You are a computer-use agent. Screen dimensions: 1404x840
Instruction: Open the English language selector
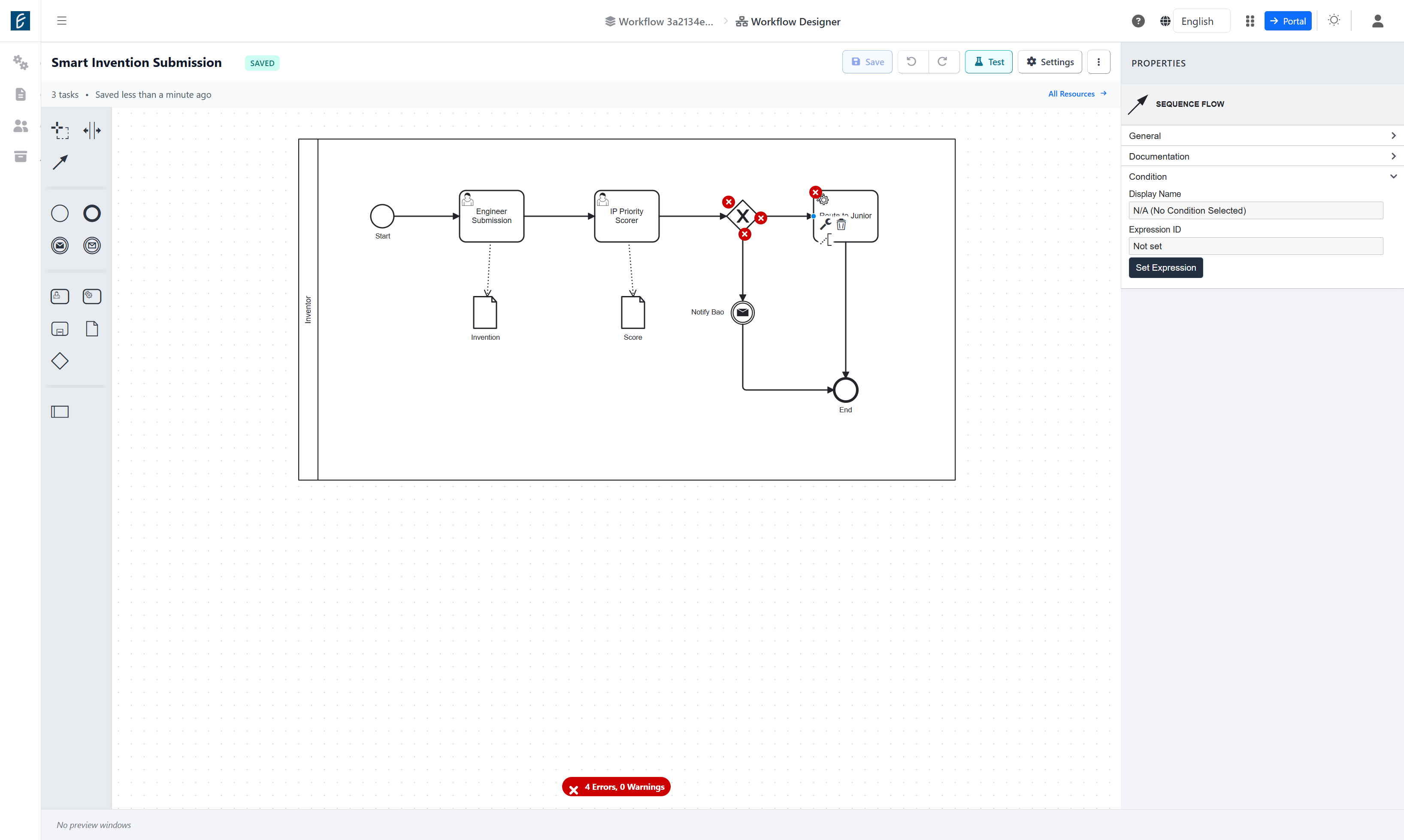[1201, 21]
